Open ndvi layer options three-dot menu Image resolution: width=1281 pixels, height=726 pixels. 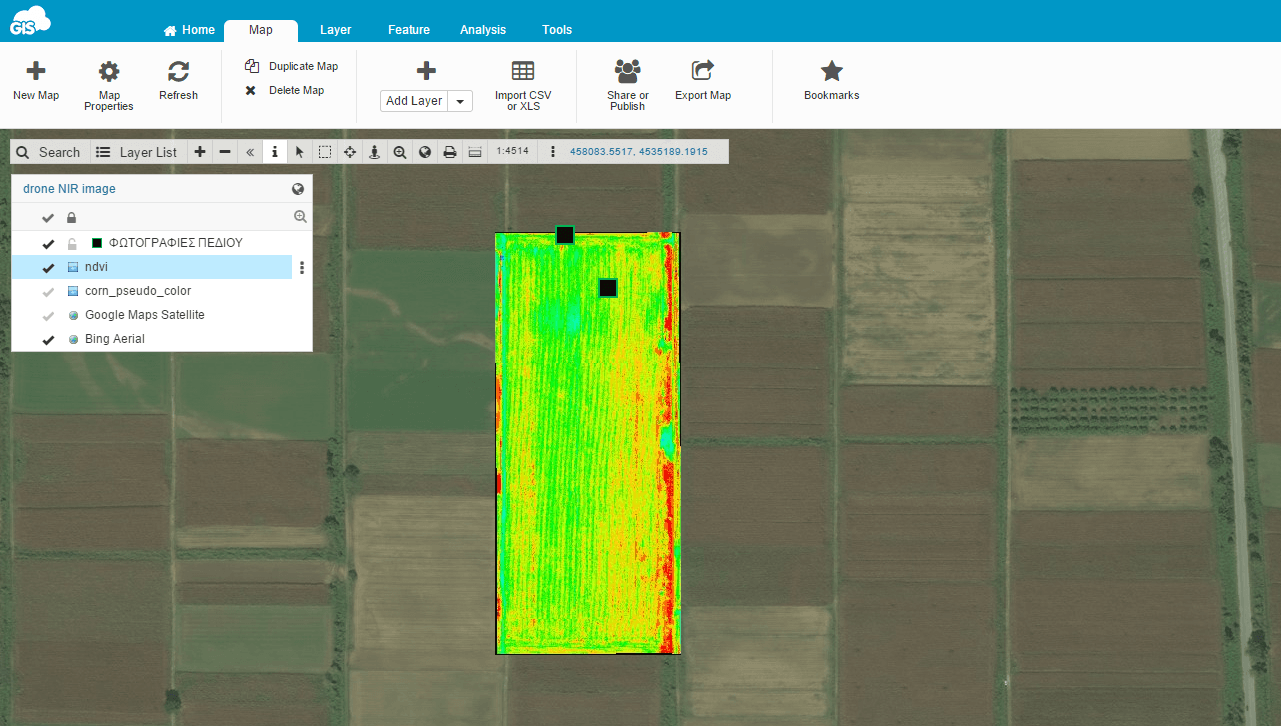point(302,268)
